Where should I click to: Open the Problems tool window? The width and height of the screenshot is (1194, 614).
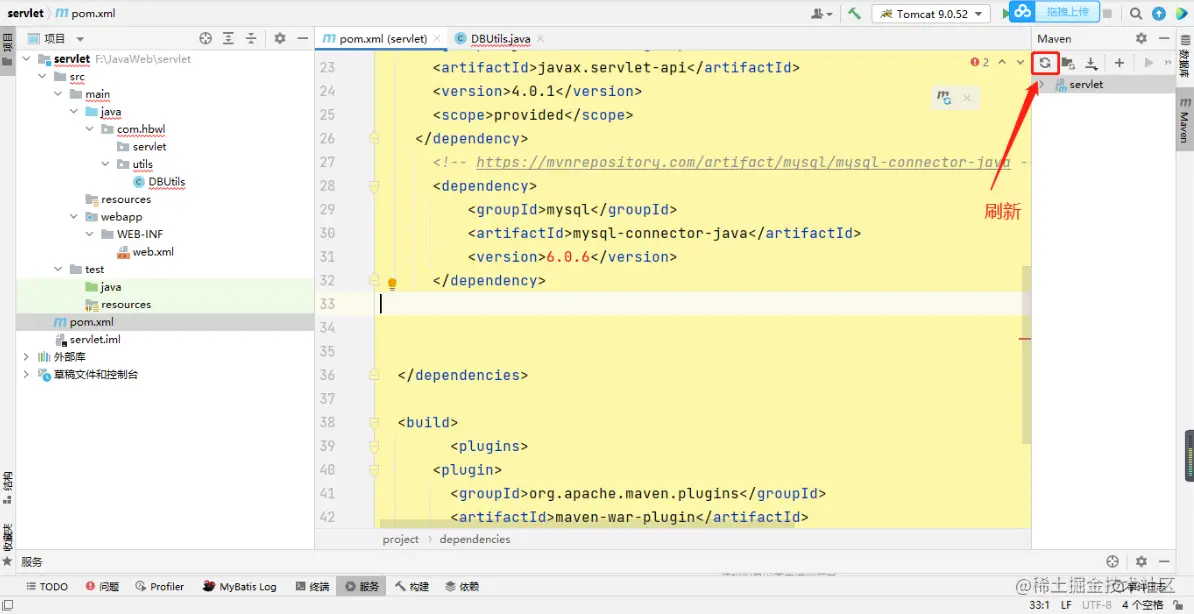coord(102,587)
